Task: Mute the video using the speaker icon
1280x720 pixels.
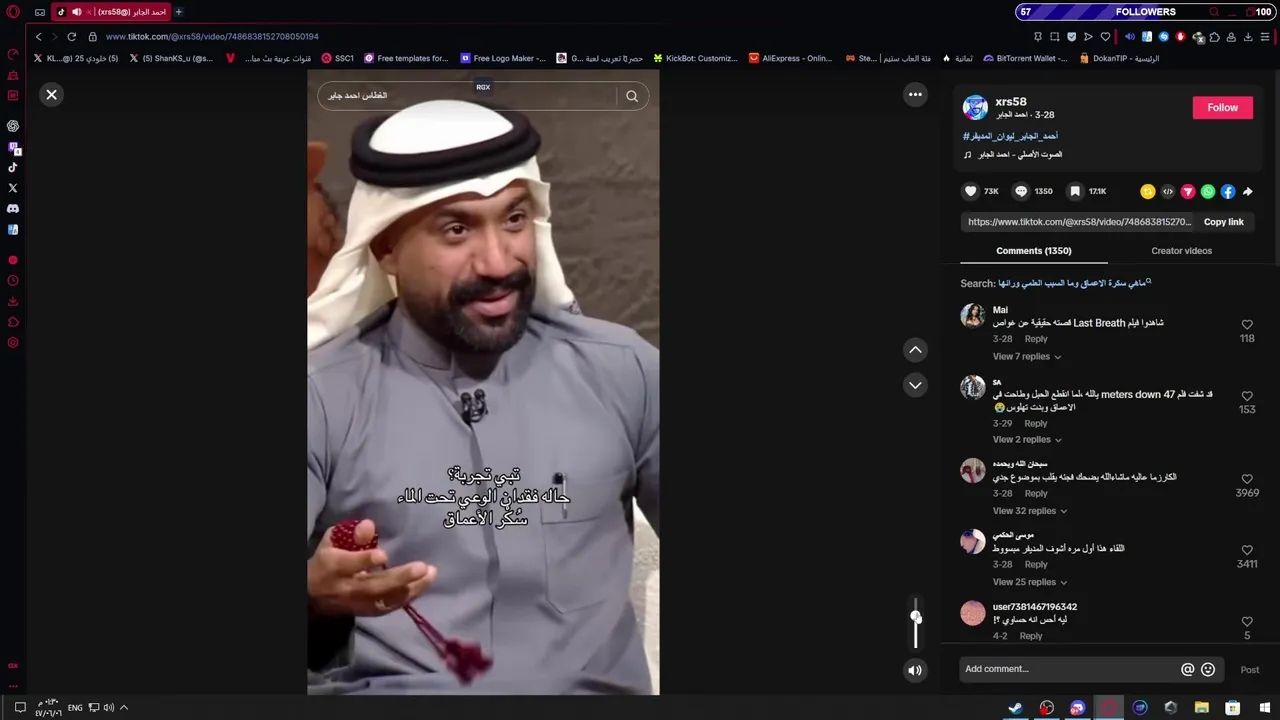Action: pyautogui.click(x=915, y=671)
